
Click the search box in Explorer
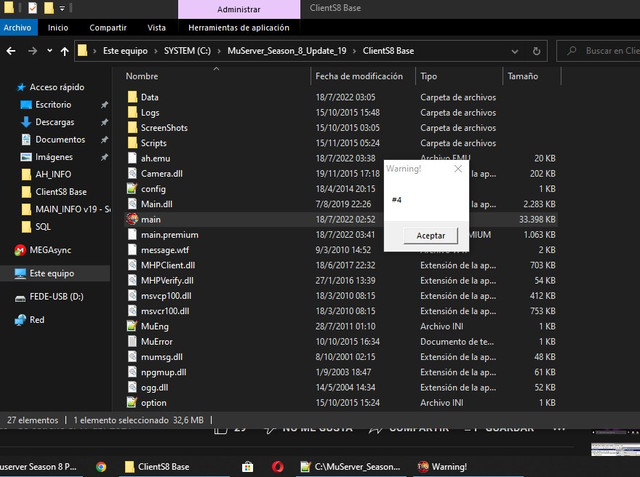pos(600,51)
